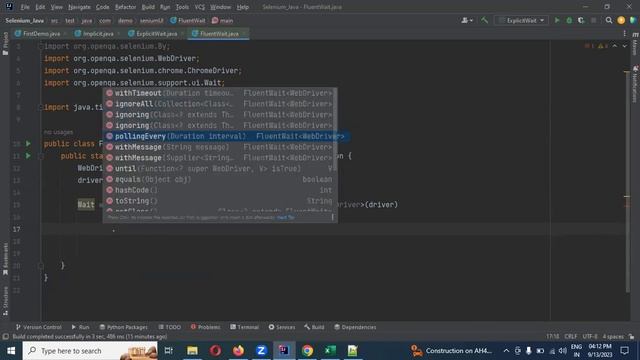The height and width of the screenshot is (360, 640).
Task: Open the Run tool window
Action: [80, 327]
